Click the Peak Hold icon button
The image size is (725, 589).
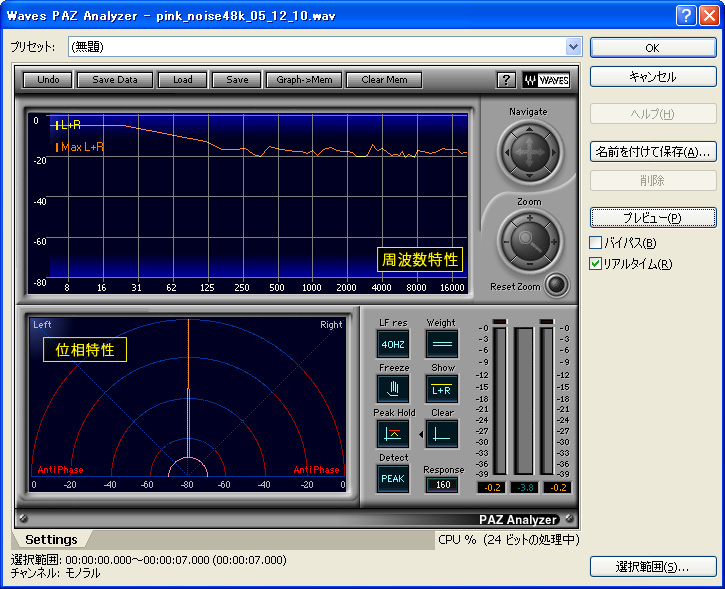tap(393, 433)
